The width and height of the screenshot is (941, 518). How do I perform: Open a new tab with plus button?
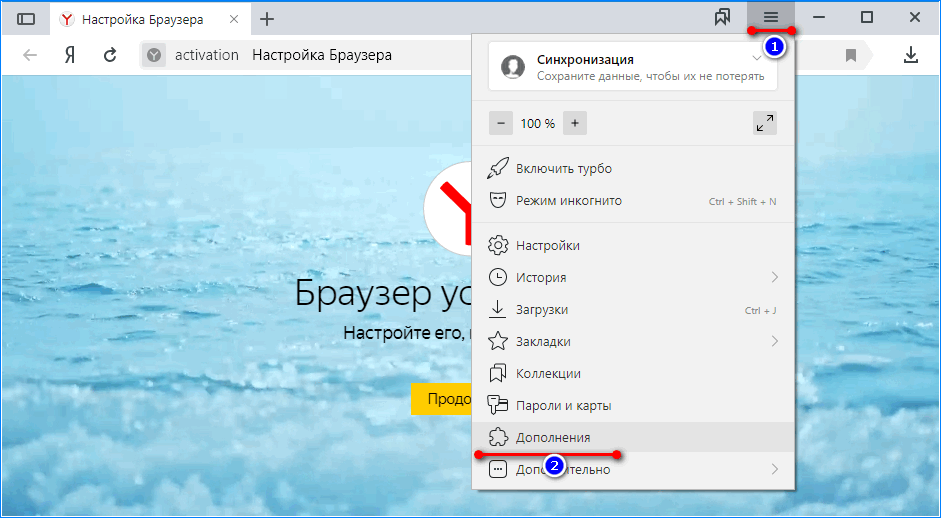(x=267, y=19)
